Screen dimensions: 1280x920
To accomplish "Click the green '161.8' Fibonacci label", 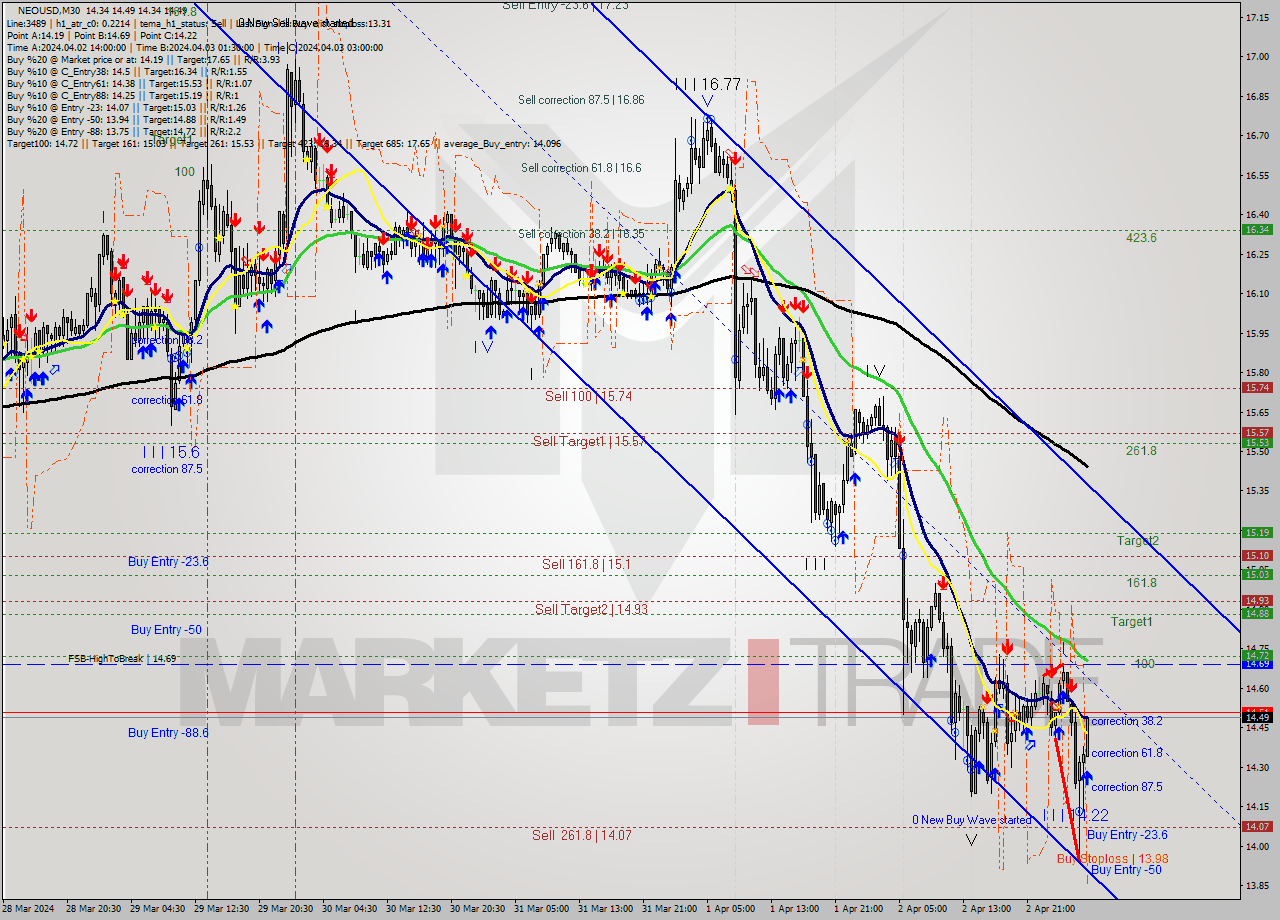I will click(x=1141, y=582).
